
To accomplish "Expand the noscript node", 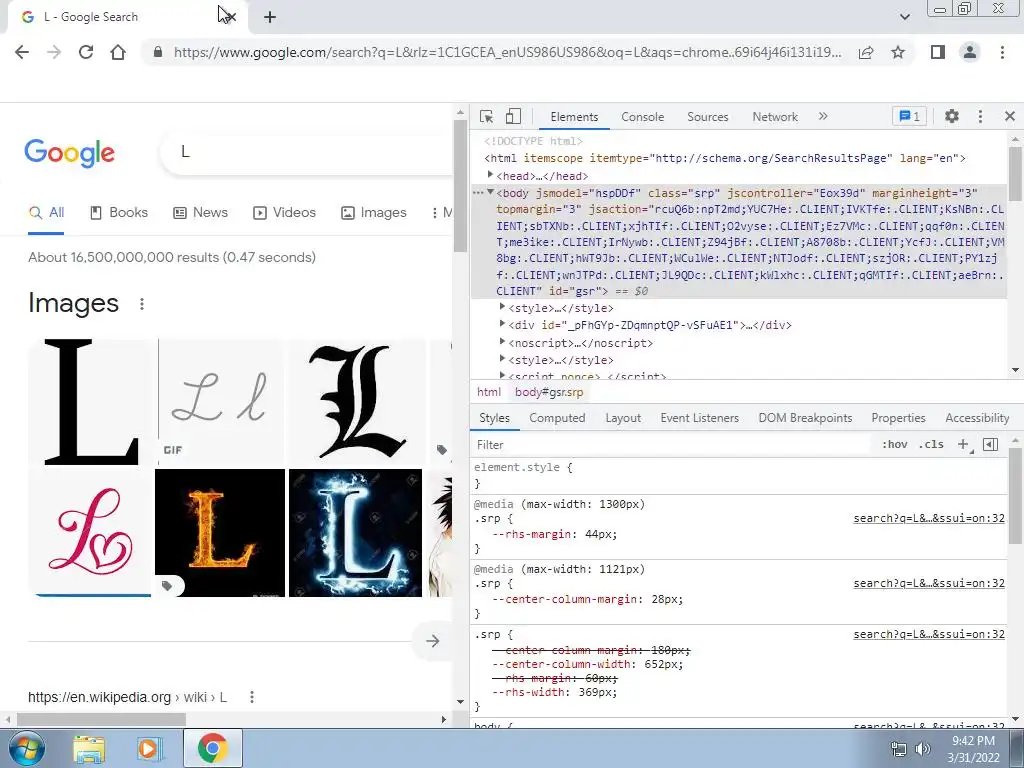I will 502,342.
